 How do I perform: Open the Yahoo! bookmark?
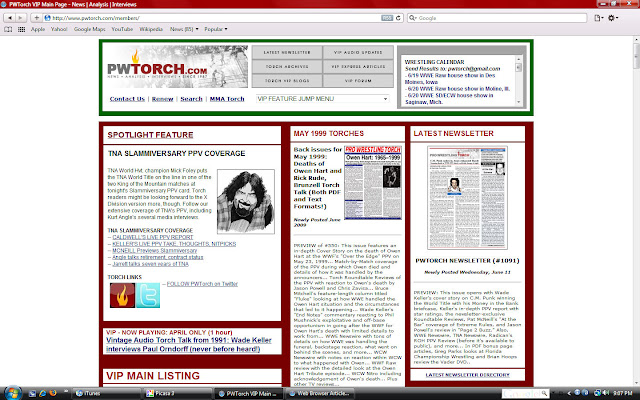pyautogui.click(x=59, y=29)
